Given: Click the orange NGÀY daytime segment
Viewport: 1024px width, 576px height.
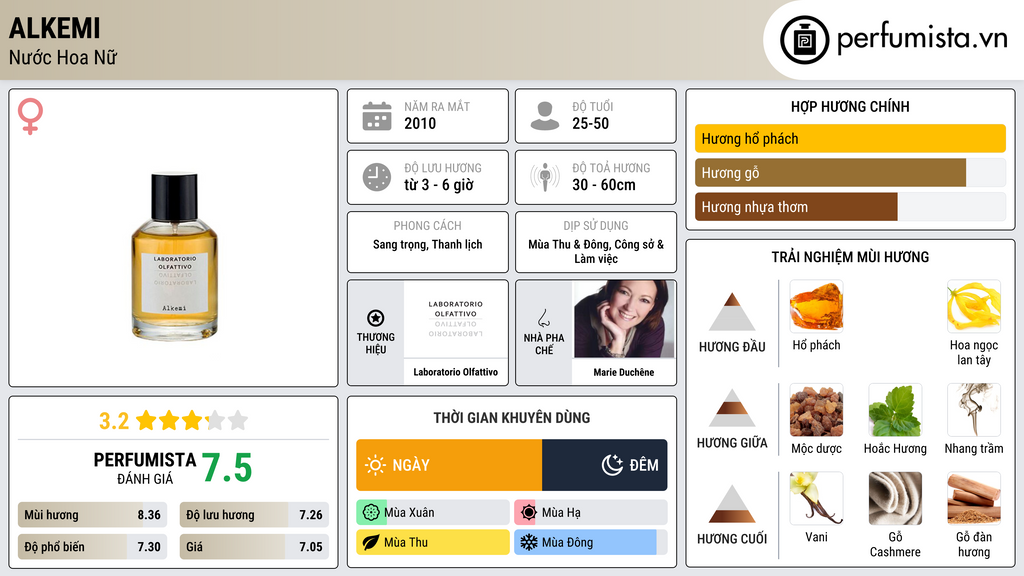Looking at the screenshot, I should [x=449, y=465].
